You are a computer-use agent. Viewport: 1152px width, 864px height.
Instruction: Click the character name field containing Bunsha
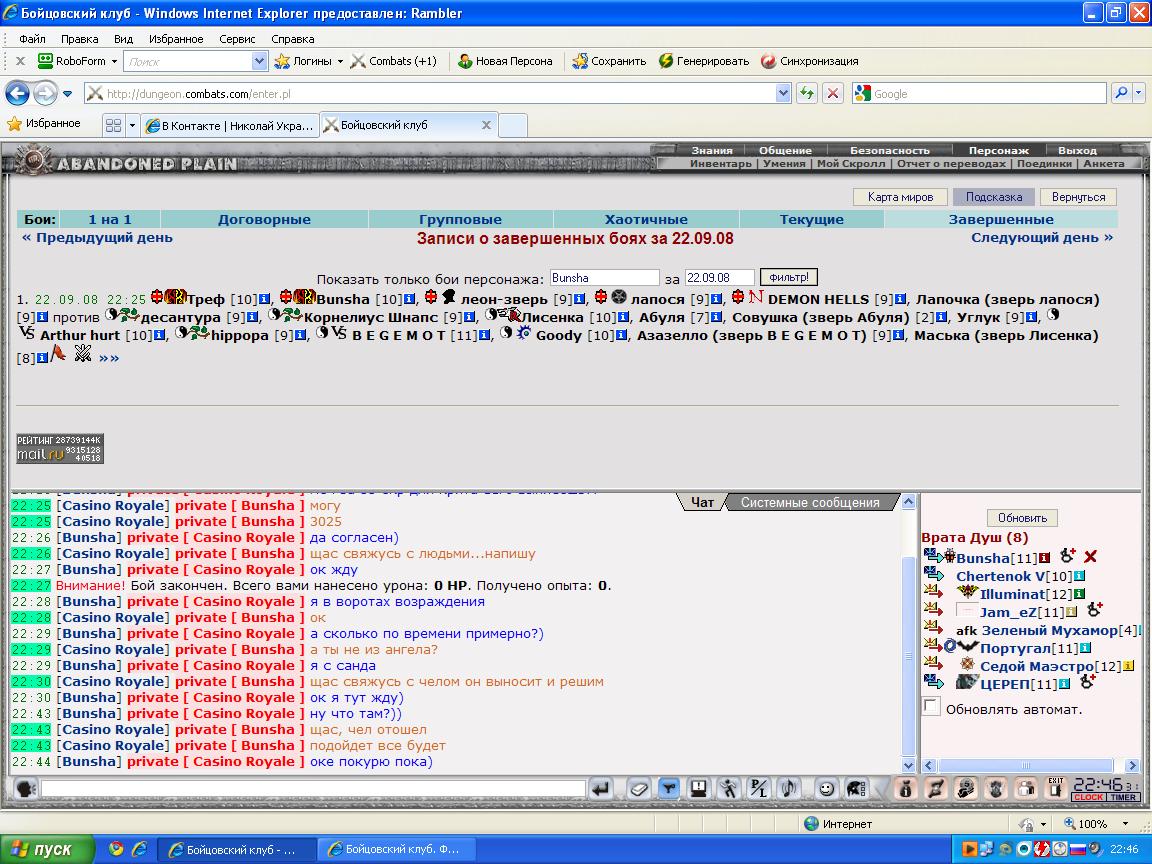click(605, 278)
